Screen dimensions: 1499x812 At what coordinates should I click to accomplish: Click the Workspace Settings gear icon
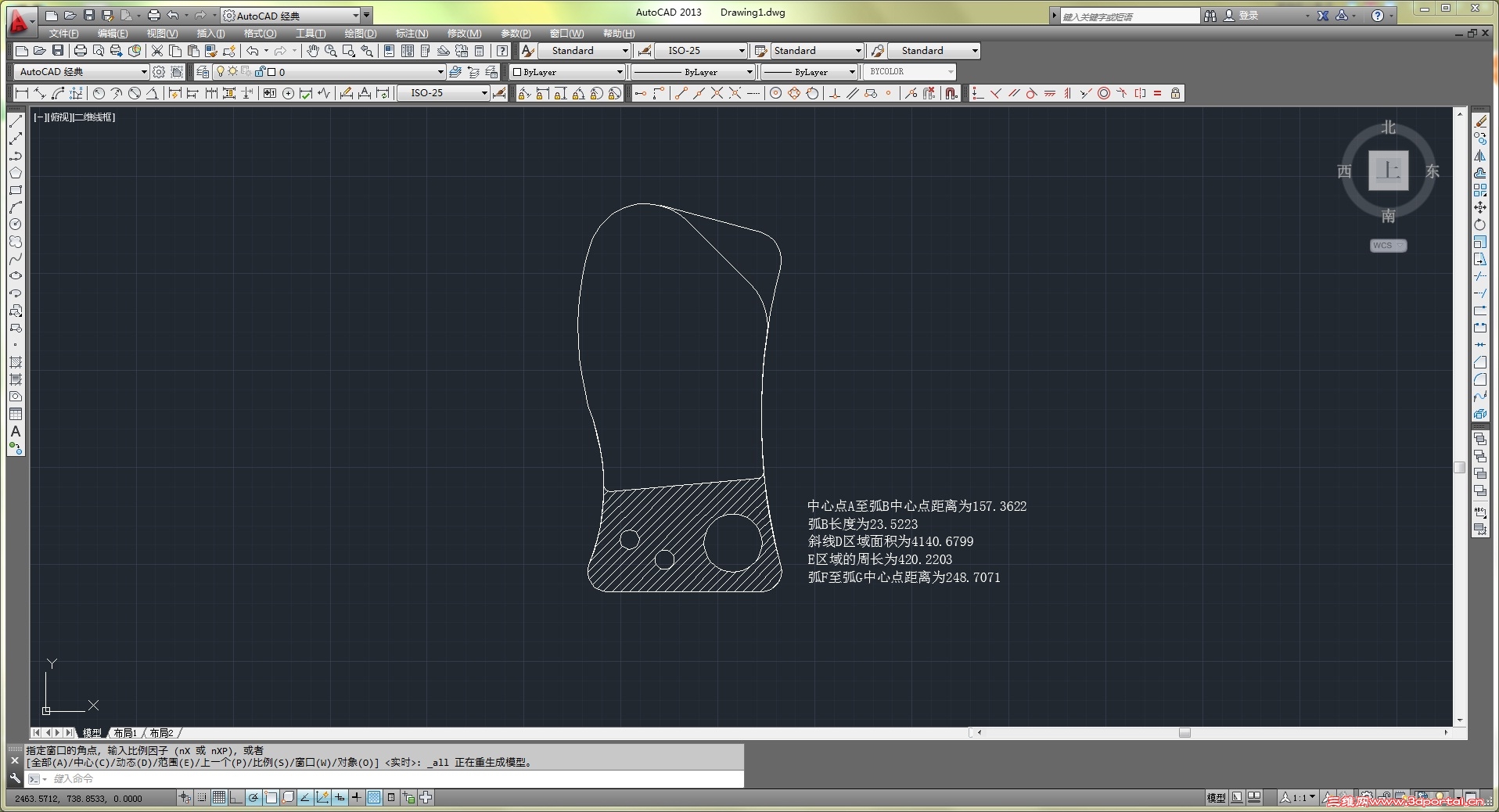[159, 72]
